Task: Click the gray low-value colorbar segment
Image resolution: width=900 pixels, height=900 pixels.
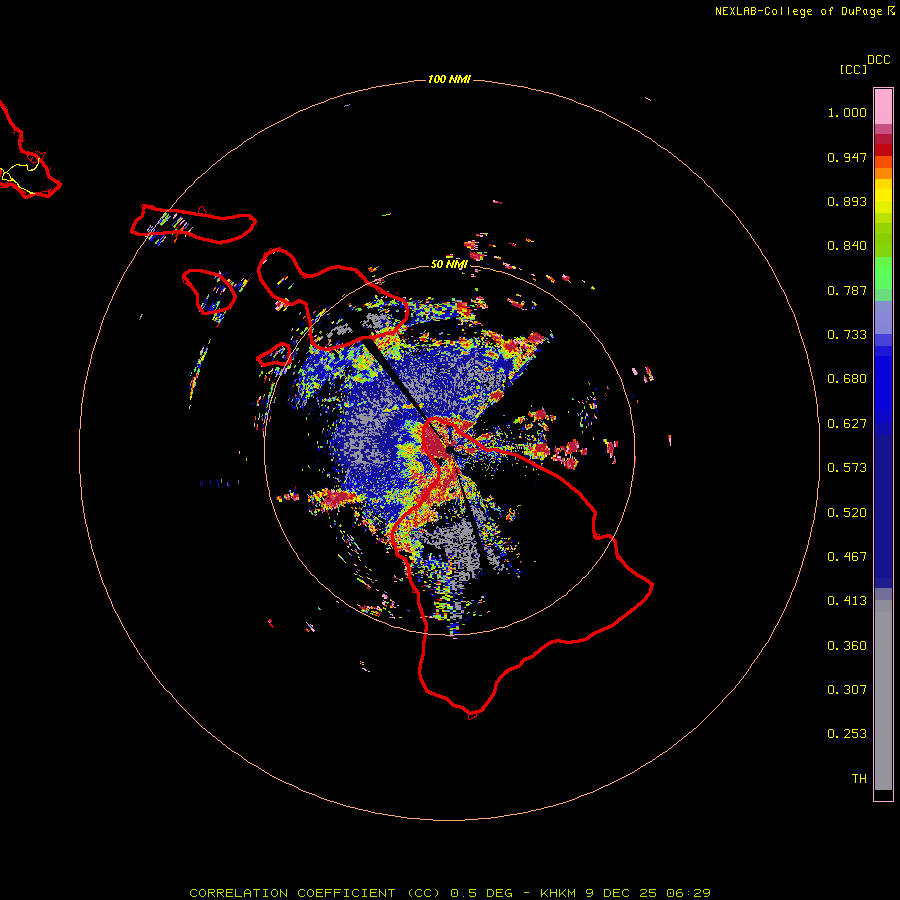Action: pos(883,695)
